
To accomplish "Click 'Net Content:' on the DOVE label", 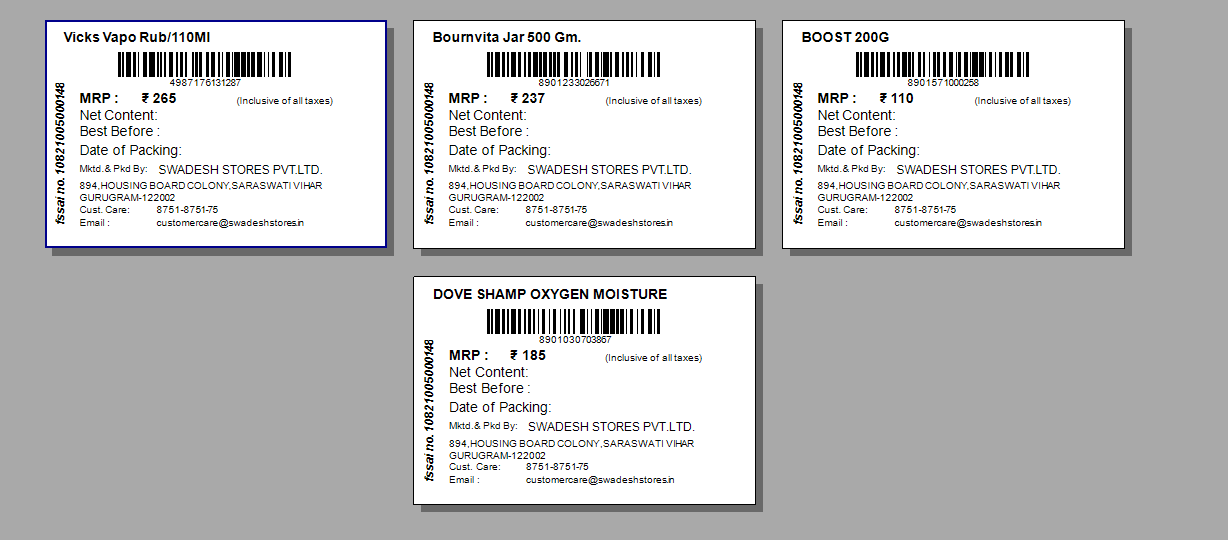I will pos(488,372).
